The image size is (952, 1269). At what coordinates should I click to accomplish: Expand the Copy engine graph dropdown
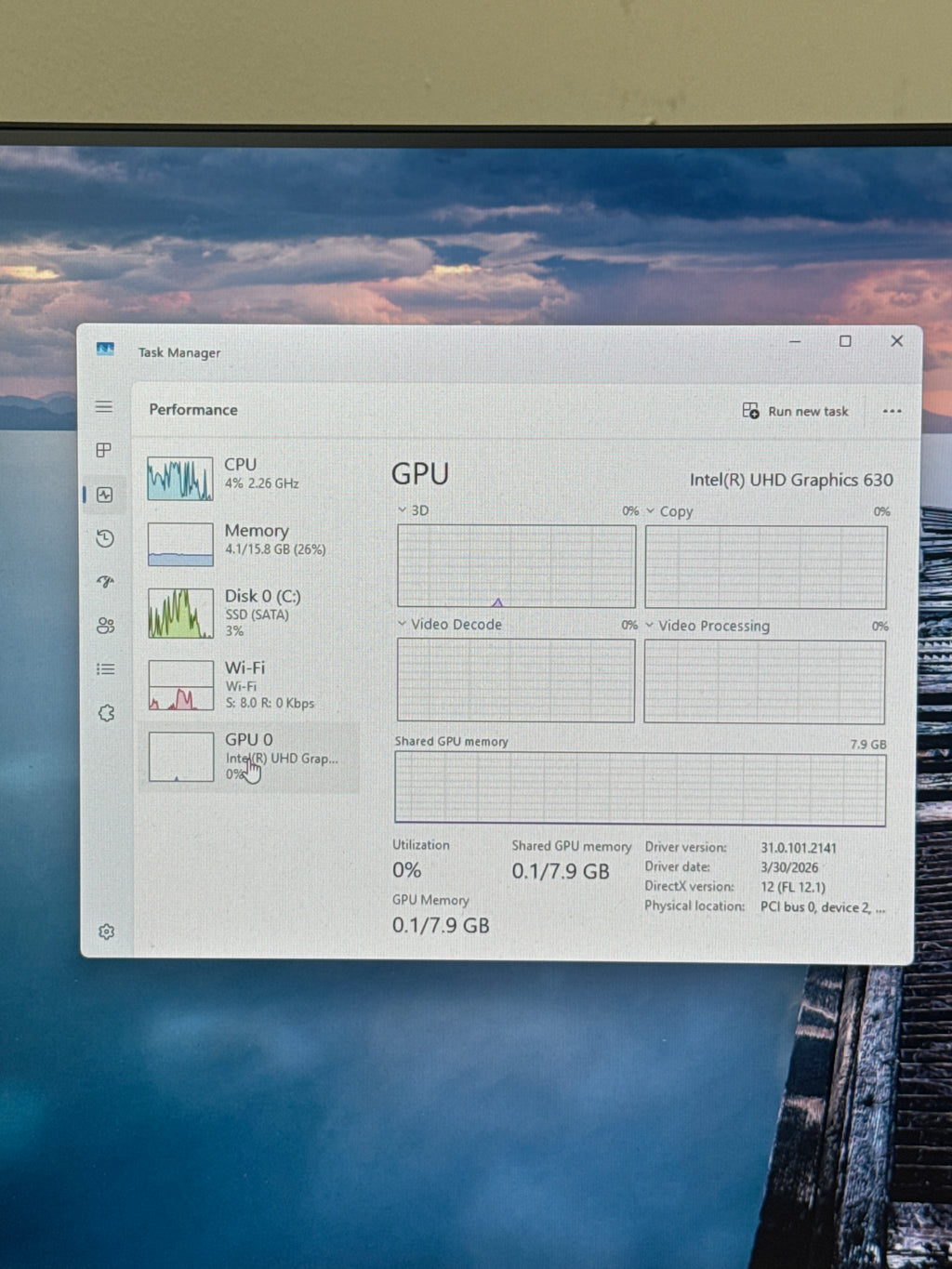click(670, 511)
